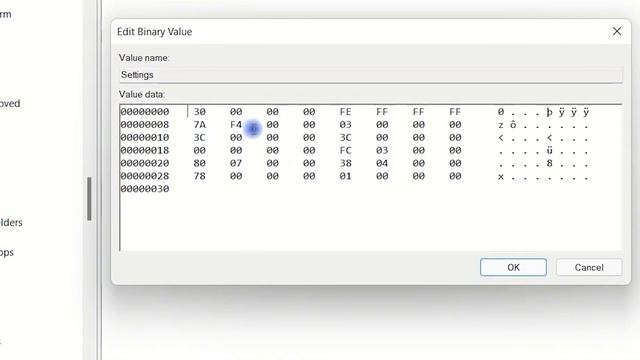This screenshot has height=360, width=640.
Task: Click the ASCII character z in text column
Action: point(501,125)
